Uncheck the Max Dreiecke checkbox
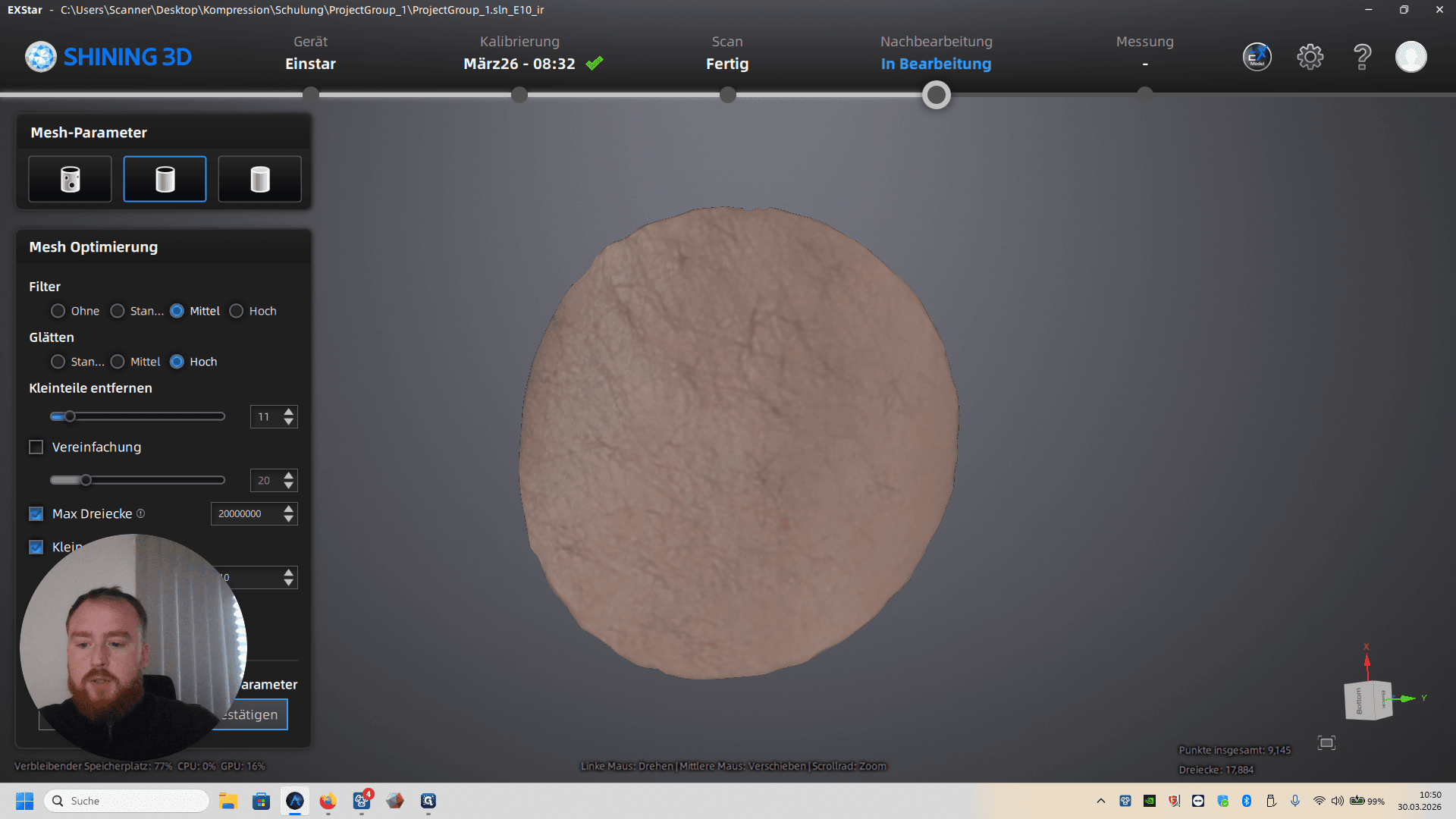The height and width of the screenshot is (819, 1456). coord(36,514)
